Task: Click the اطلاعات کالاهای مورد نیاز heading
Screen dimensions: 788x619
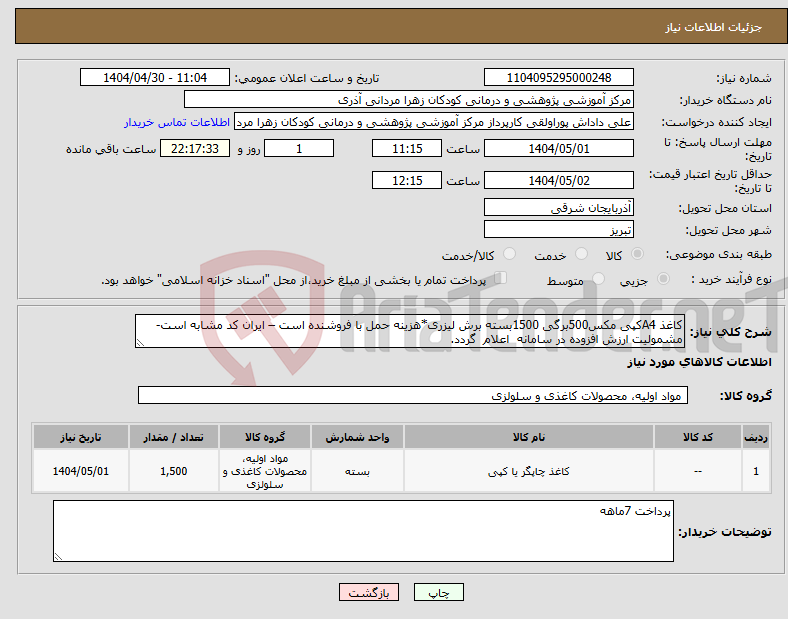Action: [699, 362]
